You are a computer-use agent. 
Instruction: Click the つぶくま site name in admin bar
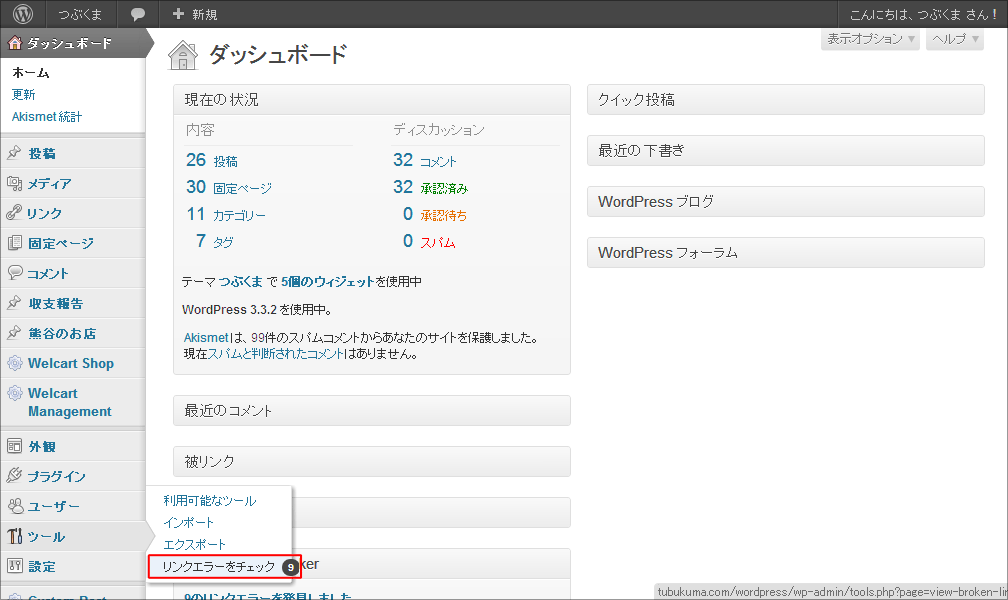[80, 14]
